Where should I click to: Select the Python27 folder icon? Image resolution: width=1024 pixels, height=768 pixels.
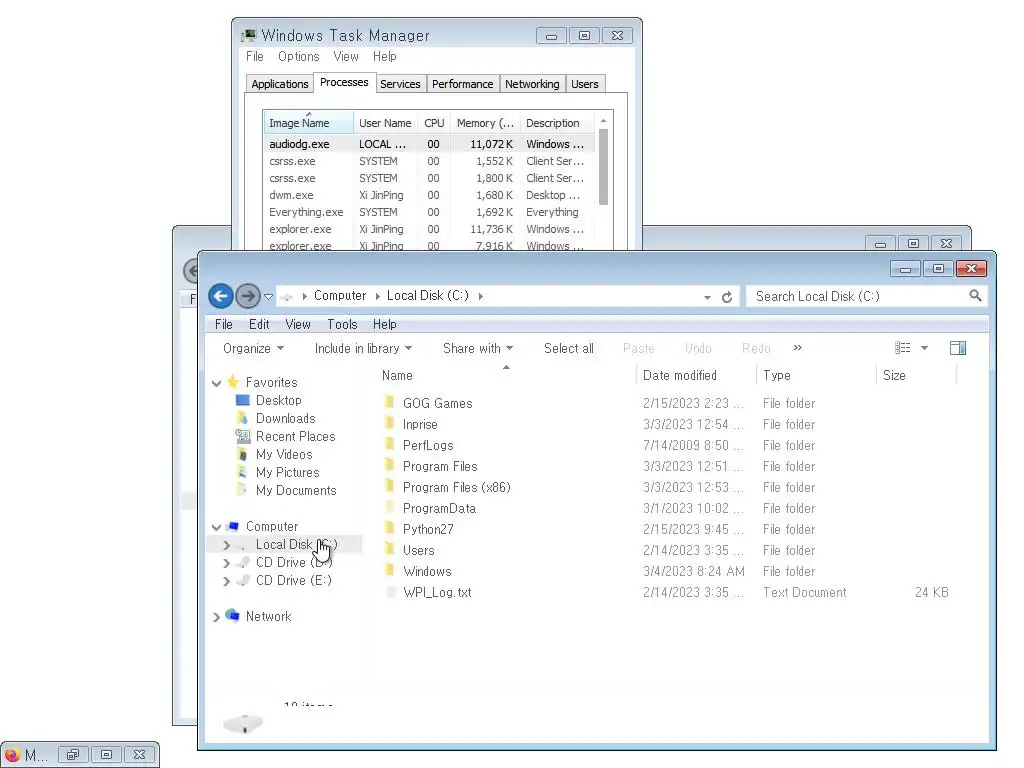(x=390, y=528)
